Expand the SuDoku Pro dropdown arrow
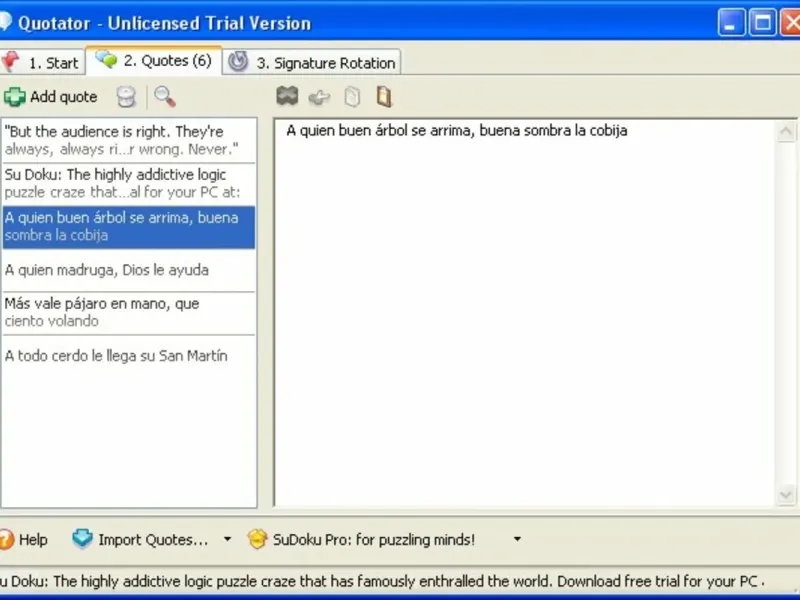 pos(517,539)
